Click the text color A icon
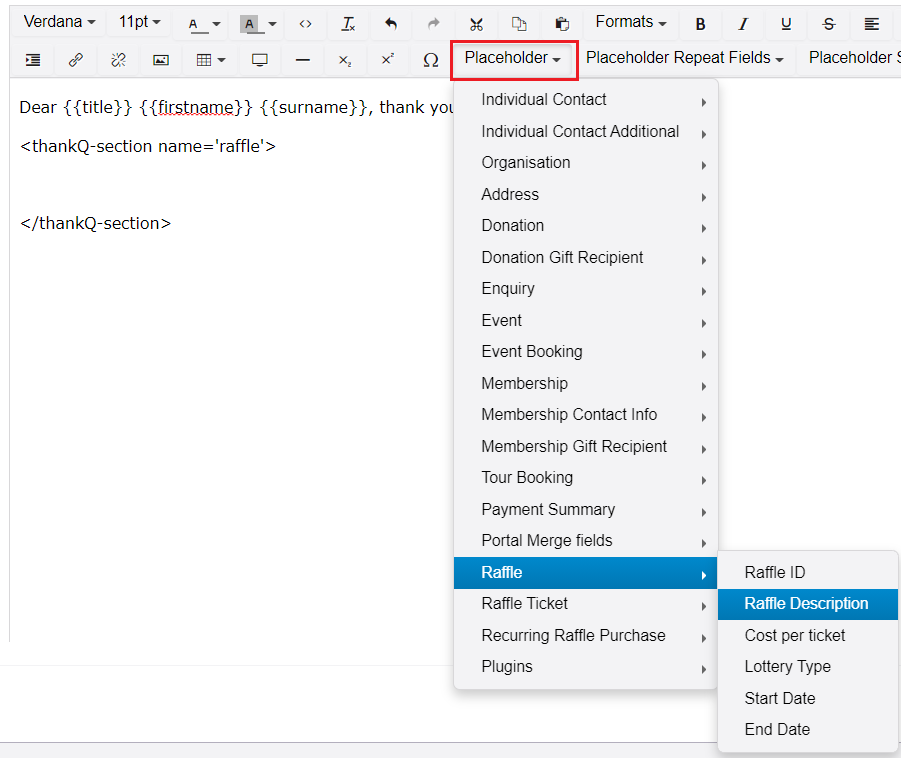Image resolution: width=901 pixels, height=758 pixels. click(194, 24)
